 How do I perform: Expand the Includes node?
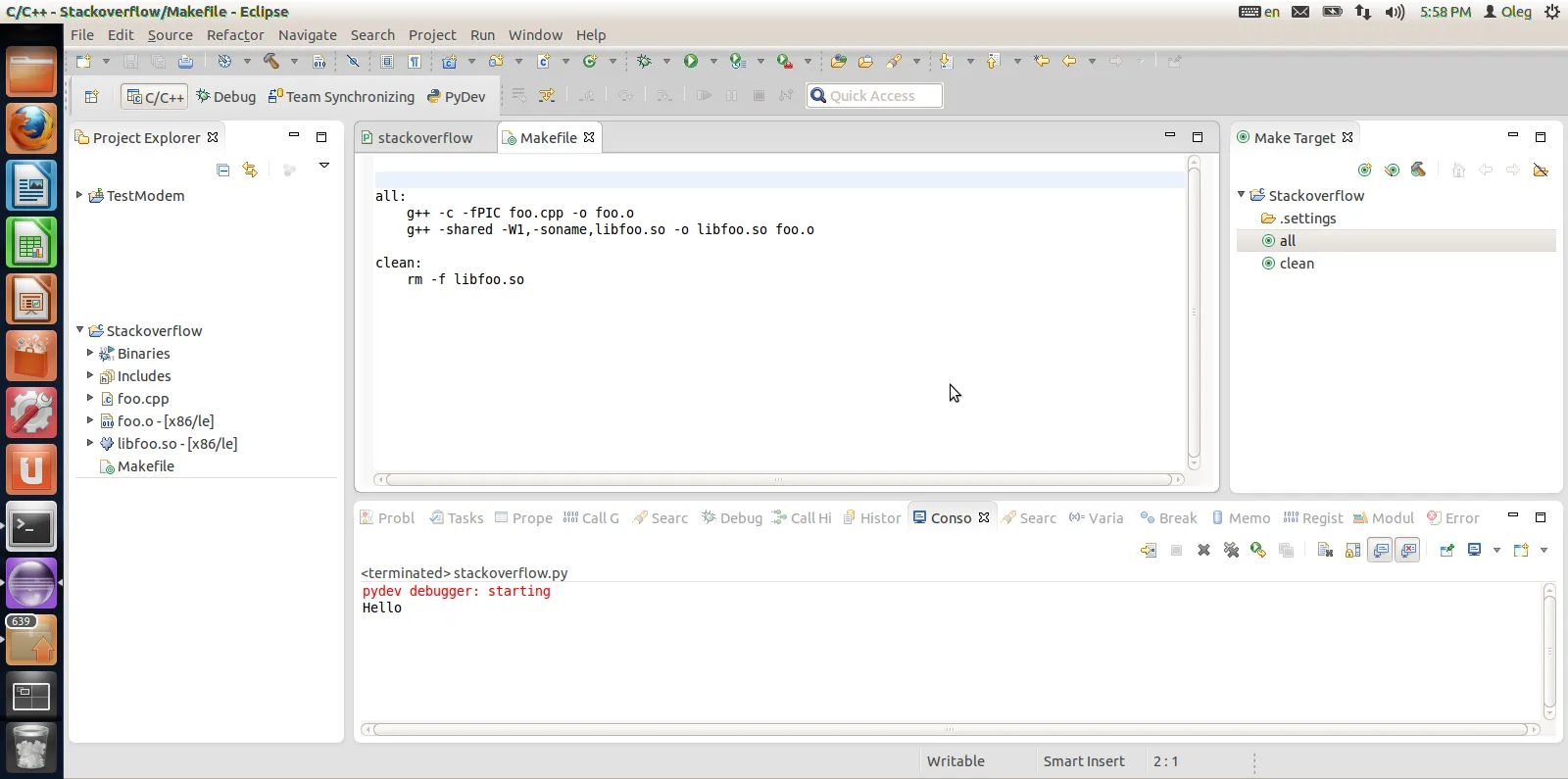pyautogui.click(x=90, y=375)
